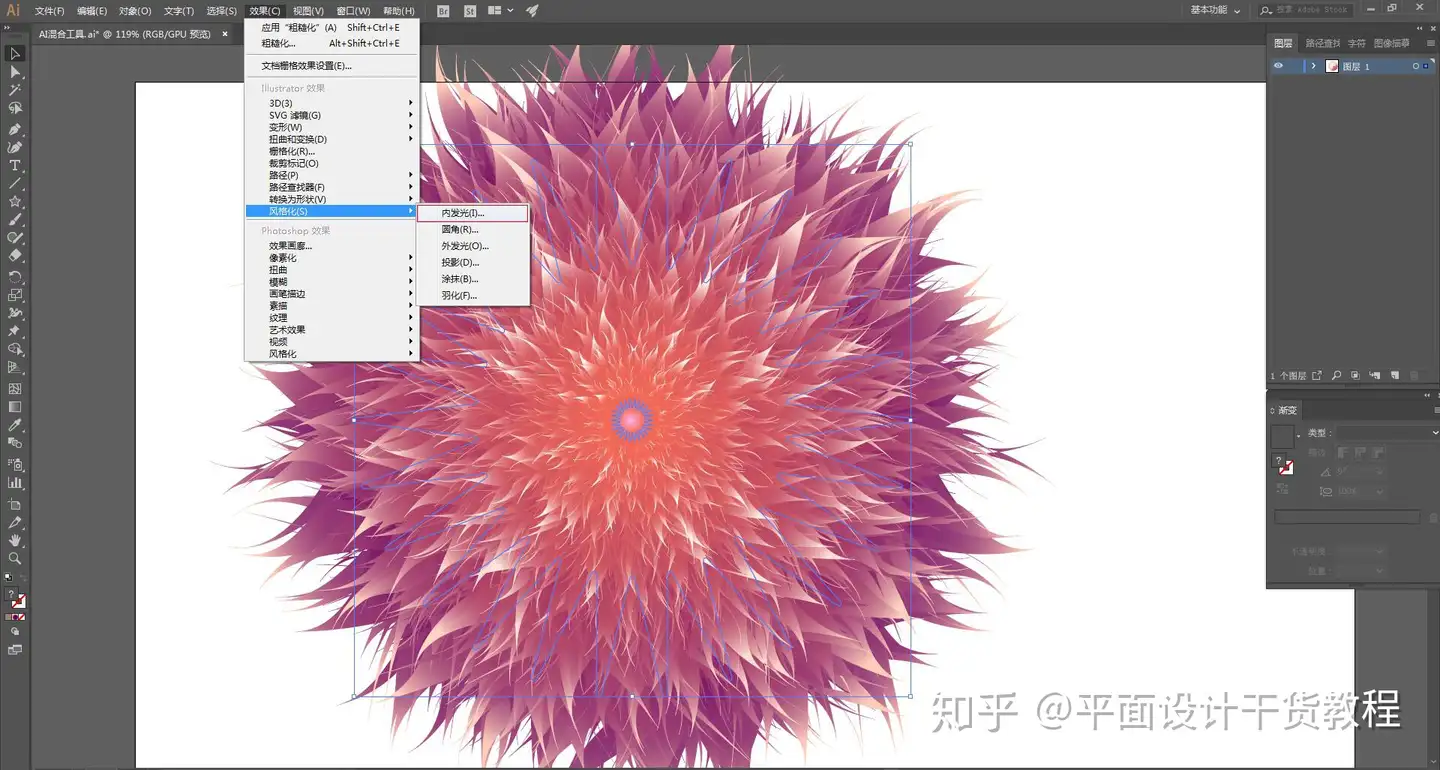Image resolution: width=1440 pixels, height=770 pixels.
Task: Click the create new layer button
Action: (1395, 375)
